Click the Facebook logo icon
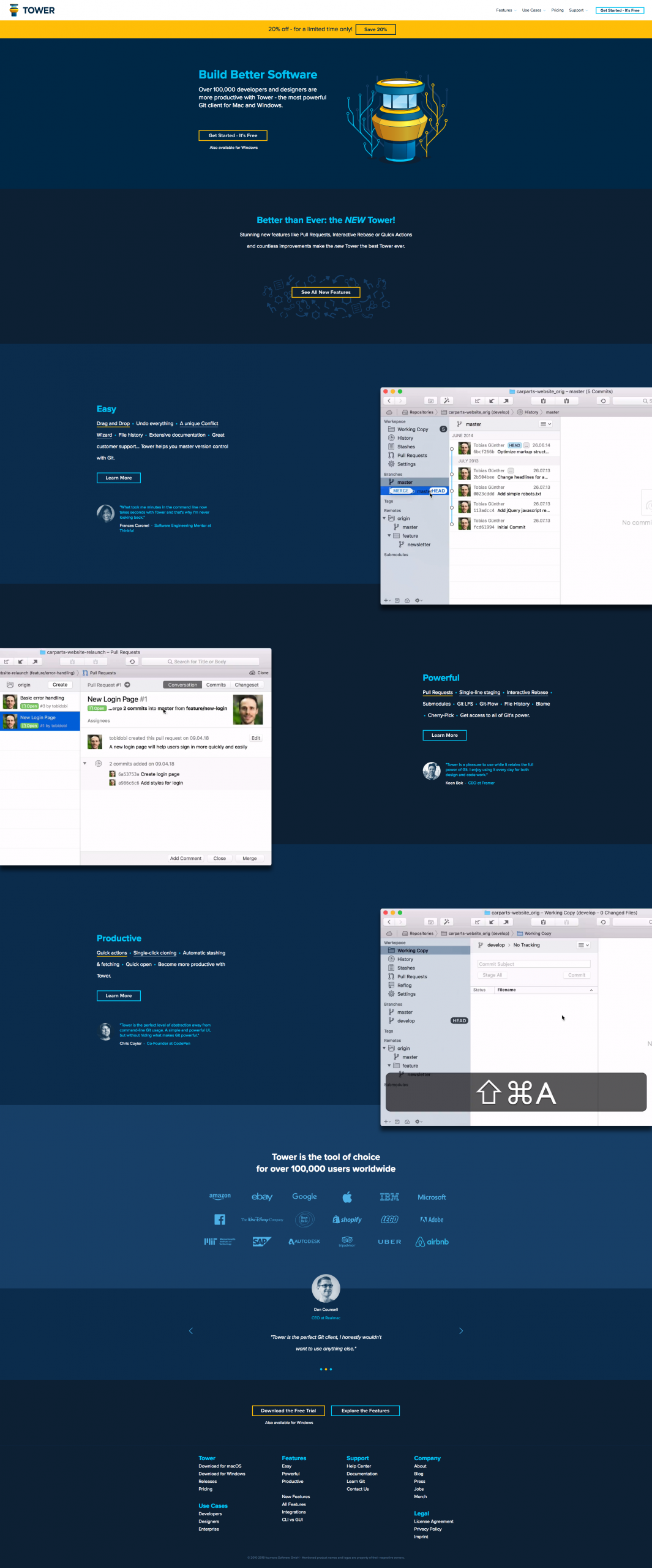 pos(220,1219)
